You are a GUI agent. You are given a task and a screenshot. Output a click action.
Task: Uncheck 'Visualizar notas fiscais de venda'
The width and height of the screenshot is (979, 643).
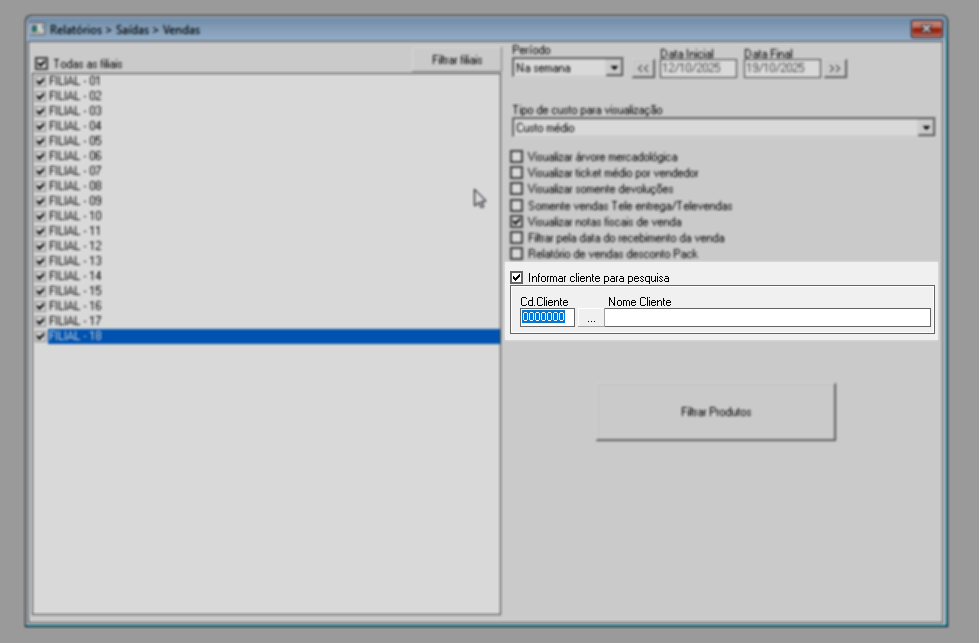(x=516, y=222)
